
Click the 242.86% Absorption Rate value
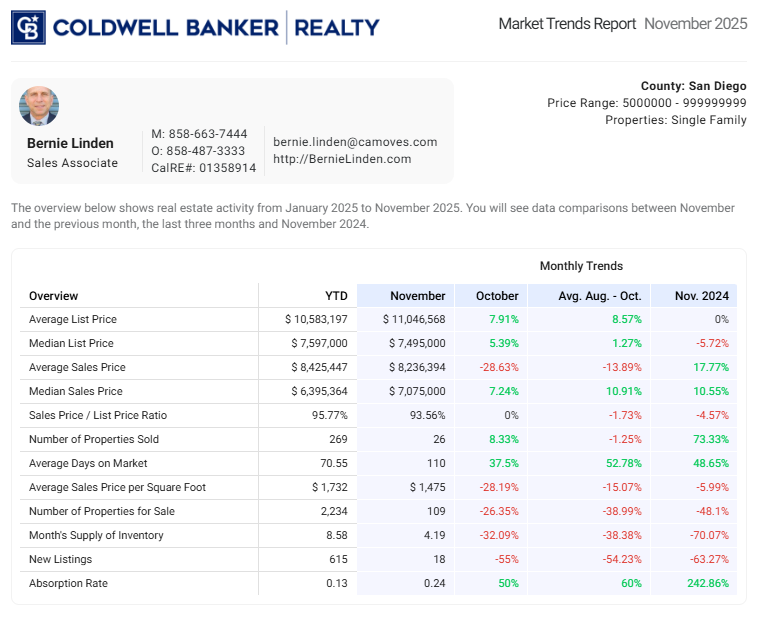(x=706, y=584)
